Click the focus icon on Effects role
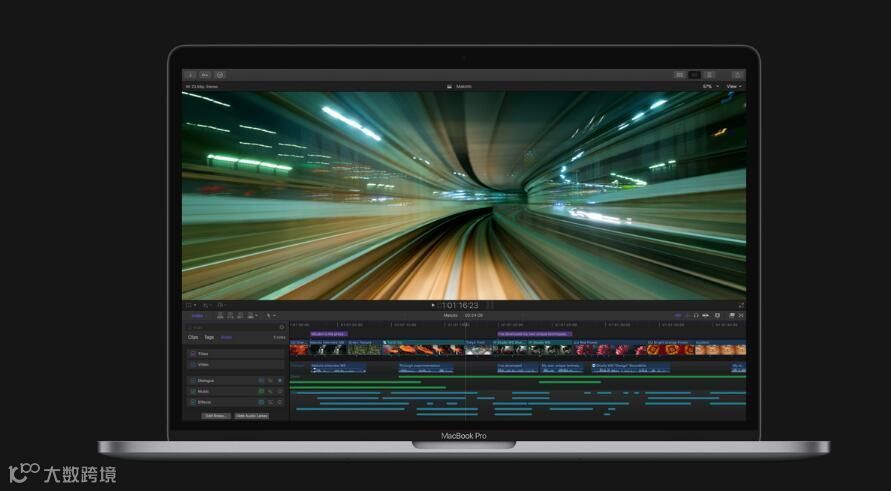891x491 pixels. [x=280, y=402]
